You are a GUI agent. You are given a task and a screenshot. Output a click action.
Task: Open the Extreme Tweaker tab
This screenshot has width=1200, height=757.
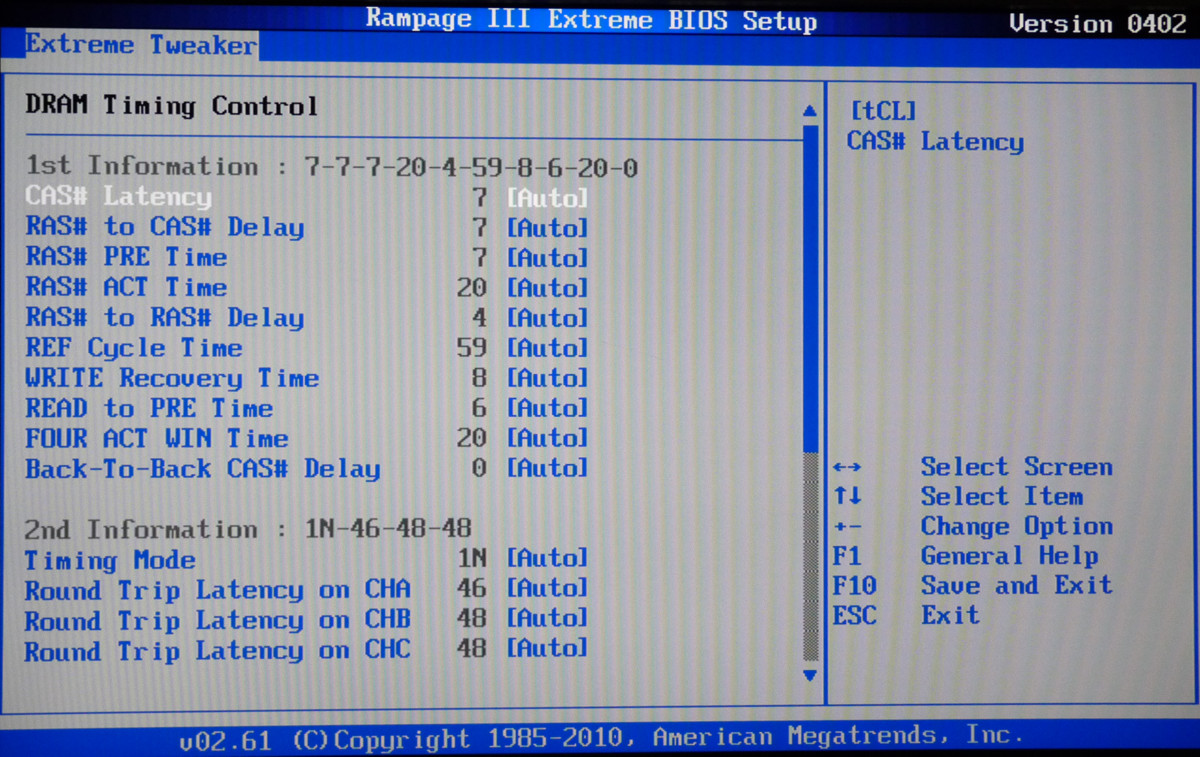(141, 45)
